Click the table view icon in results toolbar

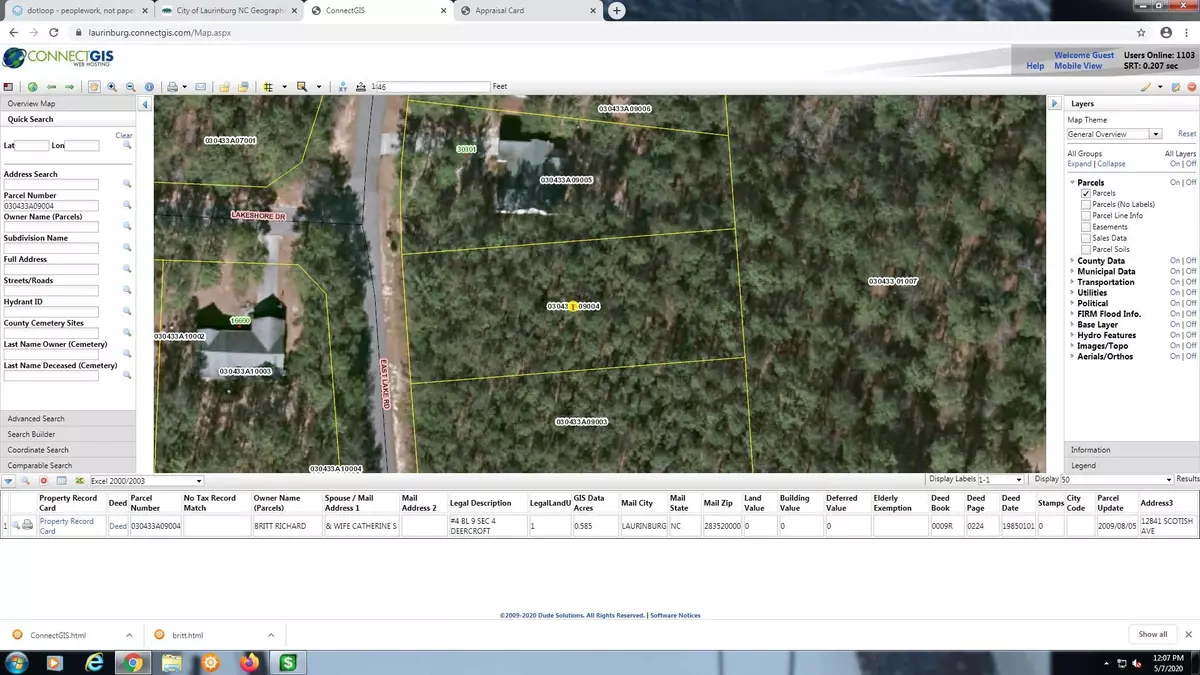point(61,481)
